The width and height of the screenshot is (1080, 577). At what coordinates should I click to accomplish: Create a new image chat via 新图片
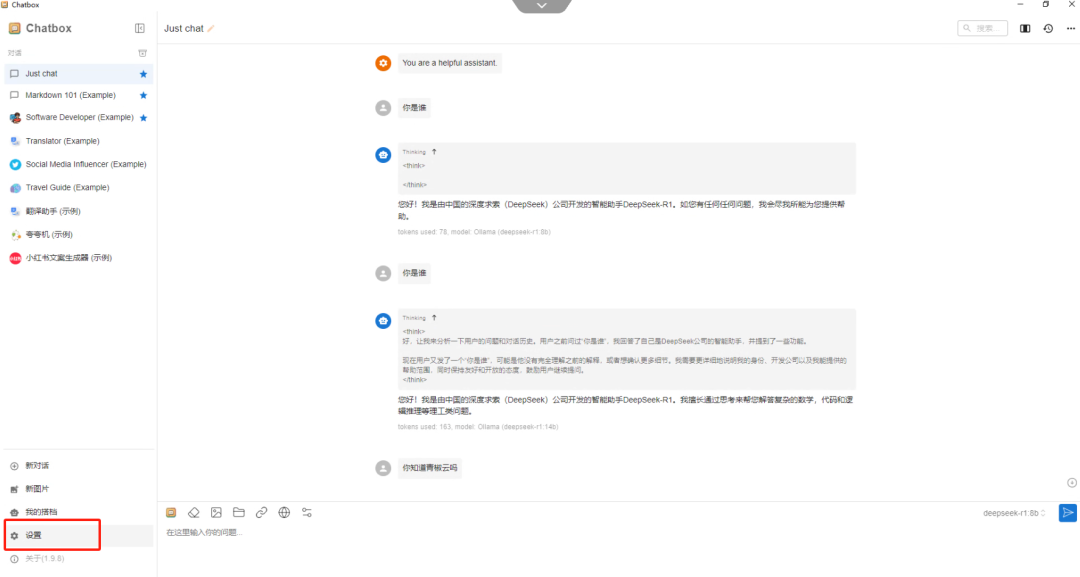(79, 489)
